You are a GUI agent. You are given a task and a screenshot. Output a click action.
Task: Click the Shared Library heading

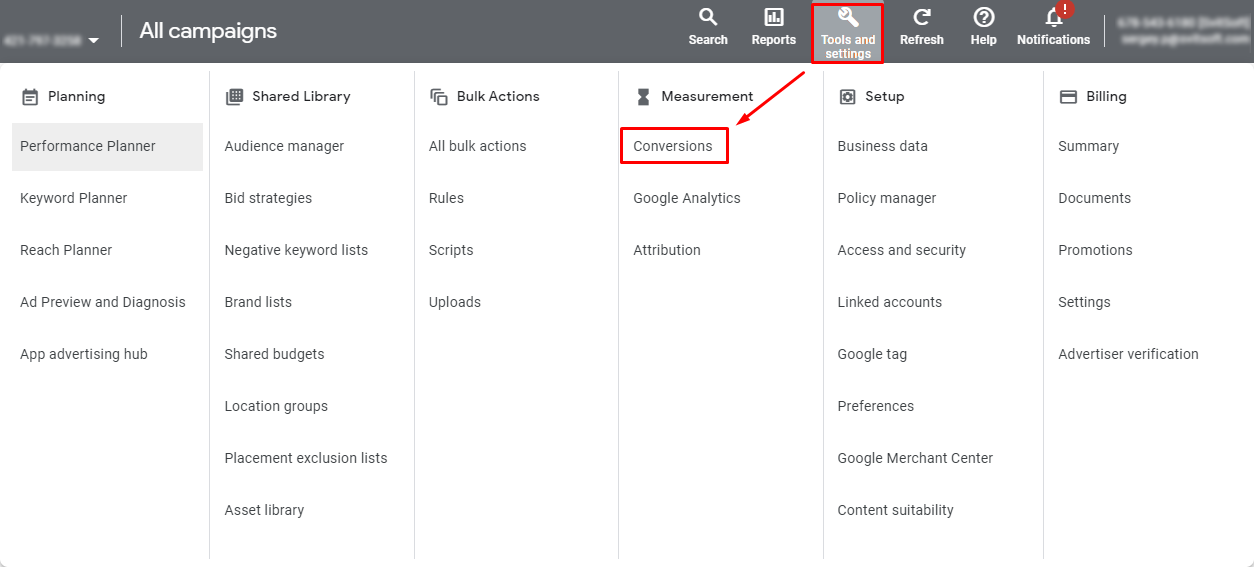tap(301, 97)
